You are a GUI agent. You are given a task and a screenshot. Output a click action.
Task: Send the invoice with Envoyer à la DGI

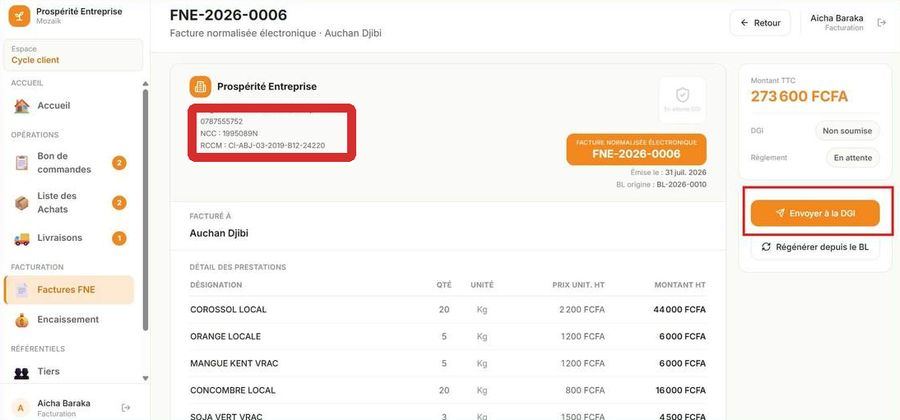point(815,213)
